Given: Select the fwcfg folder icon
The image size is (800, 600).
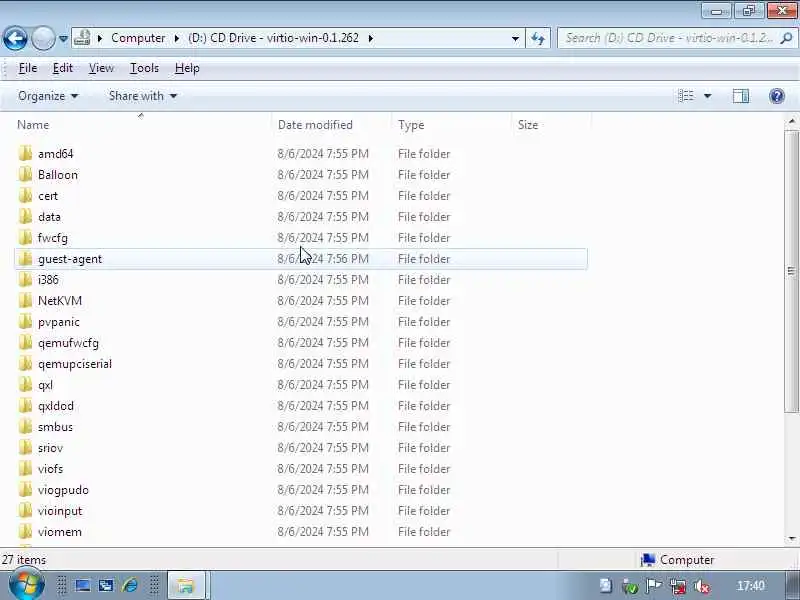Looking at the screenshot, I should pyautogui.click(x=25, y=238).
